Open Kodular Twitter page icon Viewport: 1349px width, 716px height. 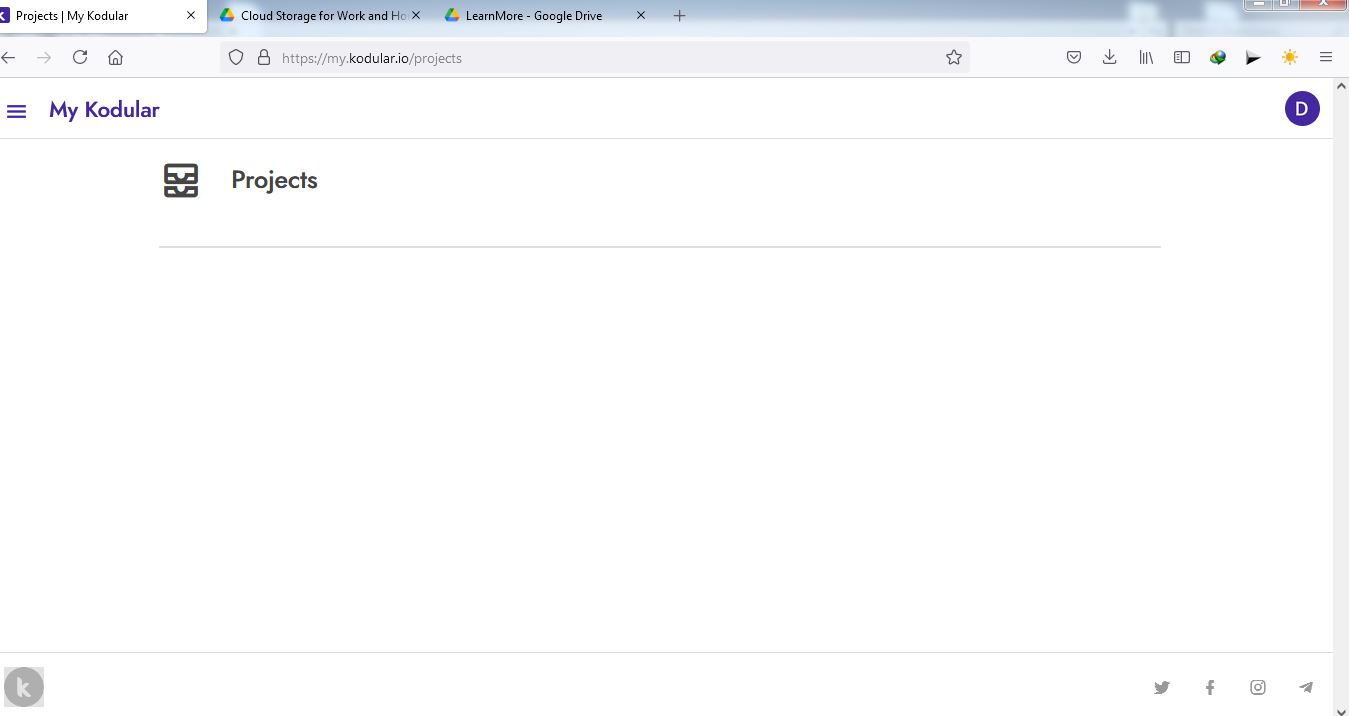1161,687
